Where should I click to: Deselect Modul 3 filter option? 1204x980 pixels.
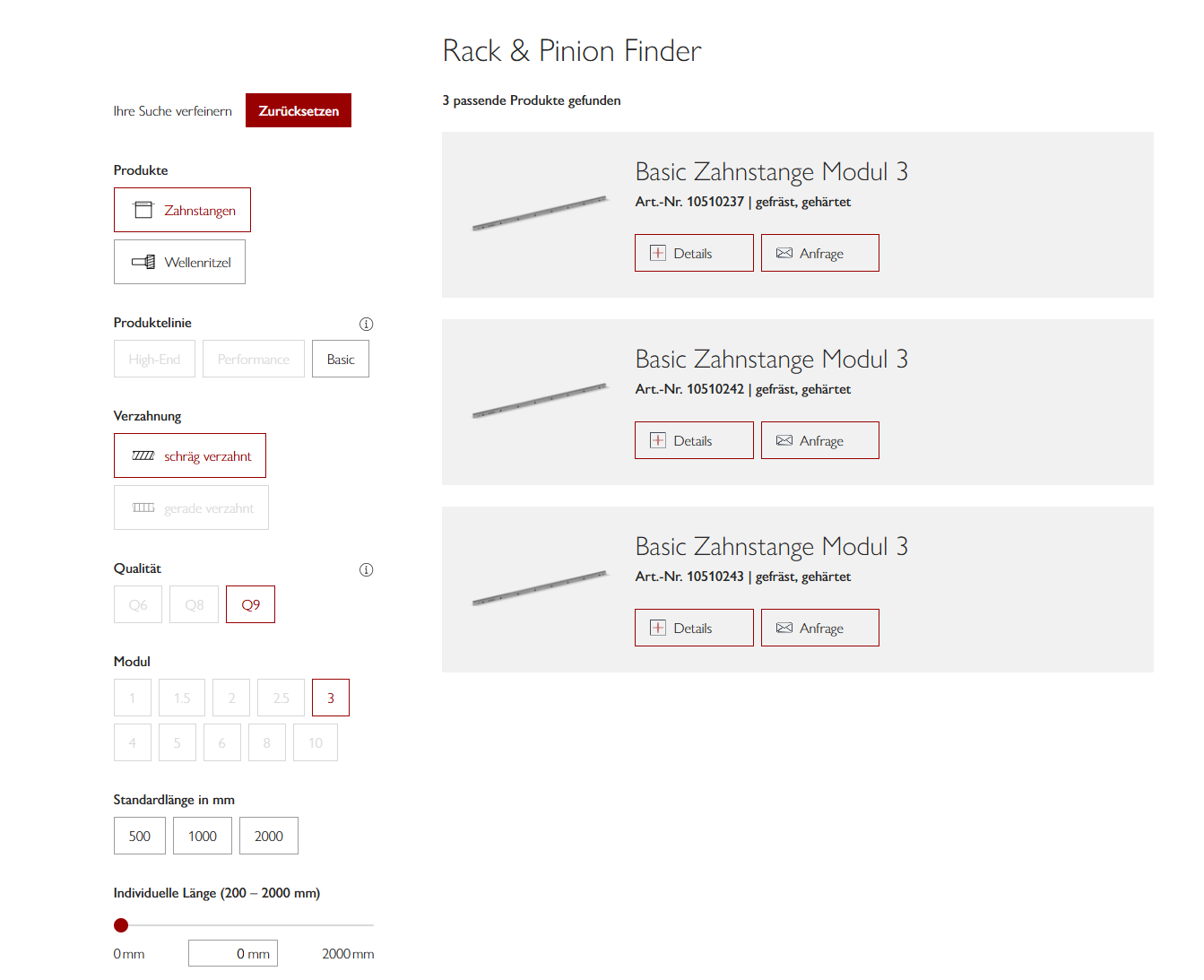tap(331, 698)
